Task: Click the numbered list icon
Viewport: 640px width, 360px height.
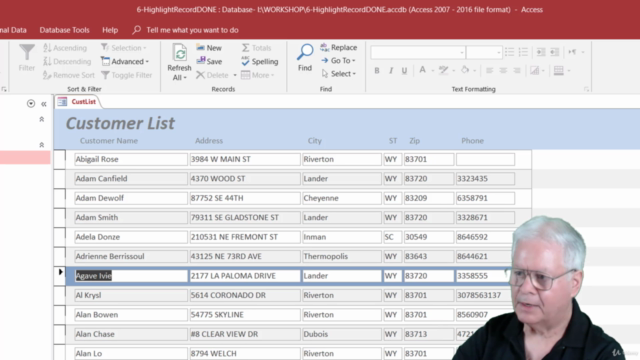Action: [x=523, y=52]
